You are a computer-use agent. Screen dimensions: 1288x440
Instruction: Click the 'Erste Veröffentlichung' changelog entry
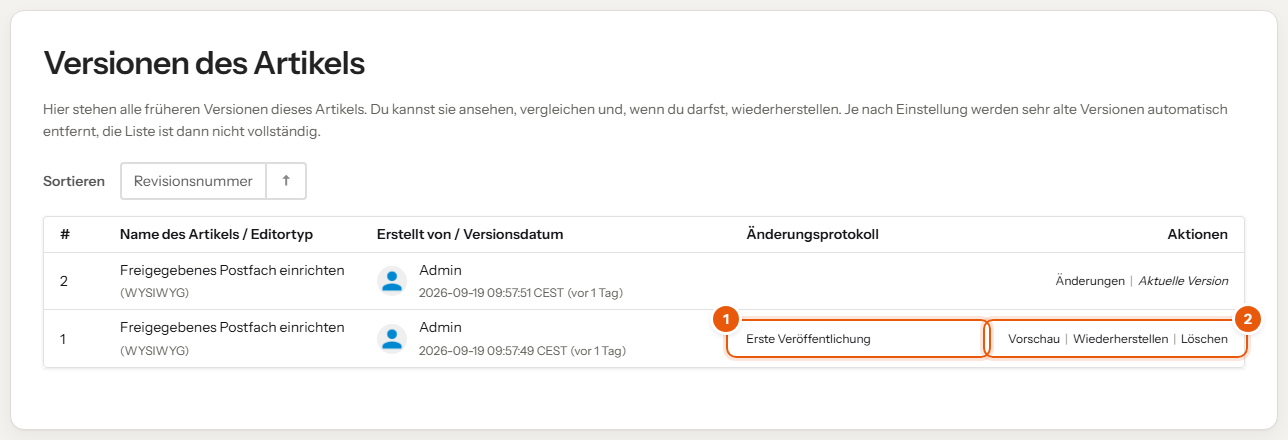pos(808,339)
